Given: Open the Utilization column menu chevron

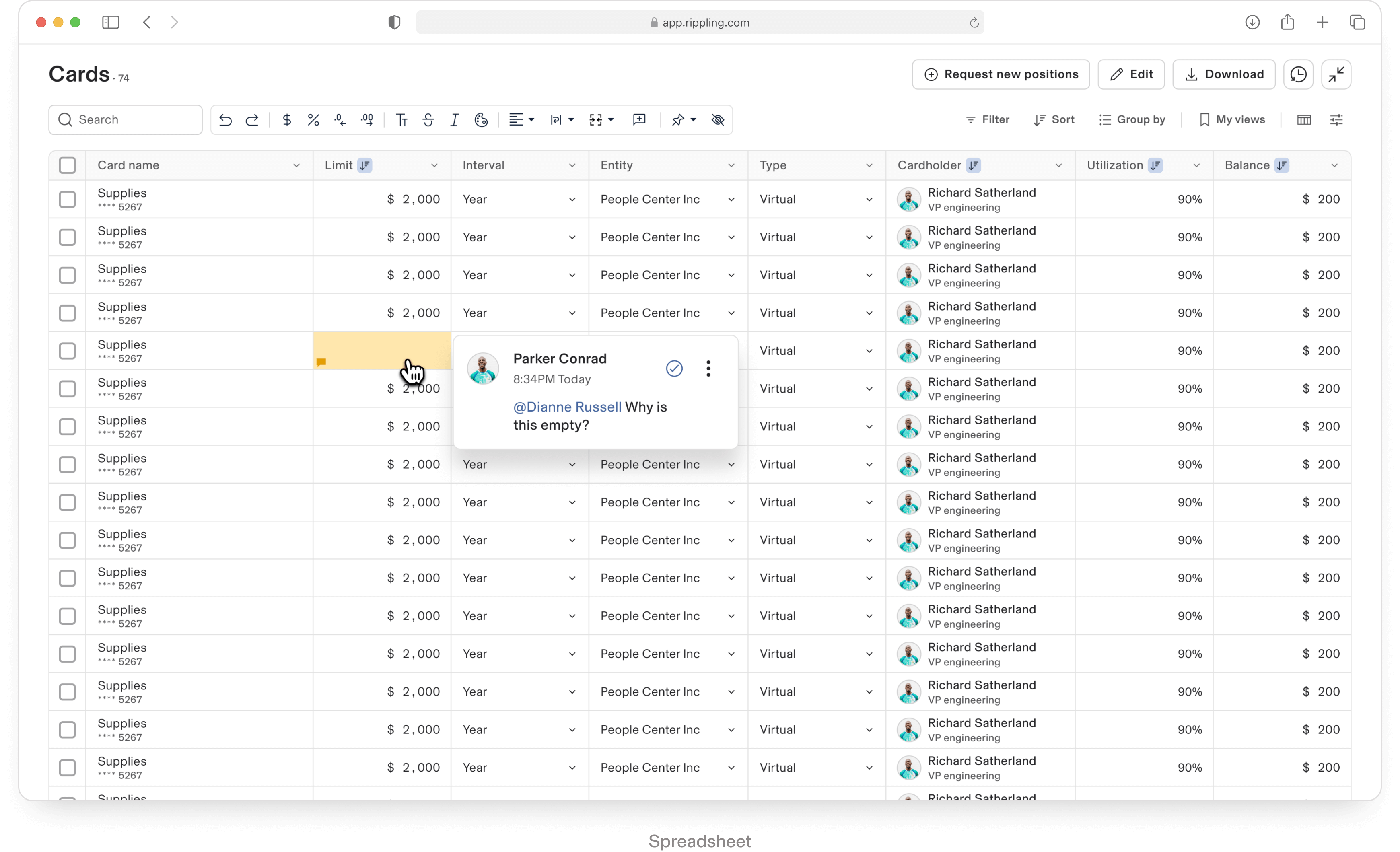Looking at the screenshot, I should pos(1196,165).
